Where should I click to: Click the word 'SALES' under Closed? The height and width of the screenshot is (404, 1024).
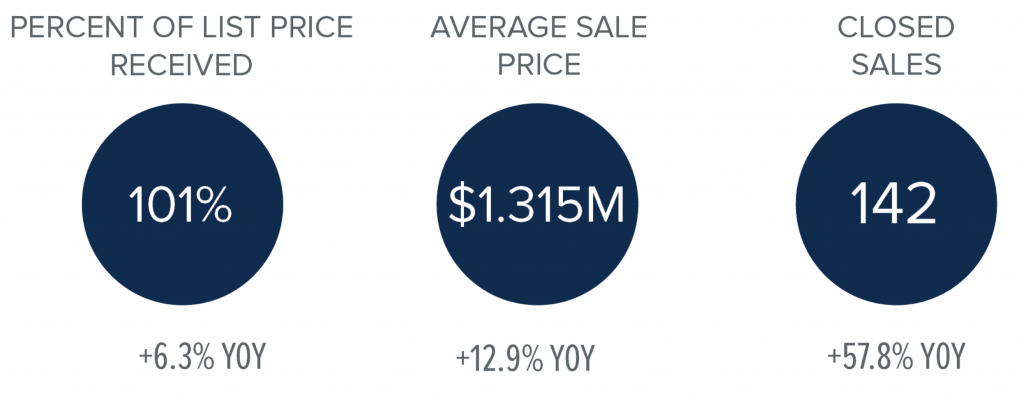point(896,65)
